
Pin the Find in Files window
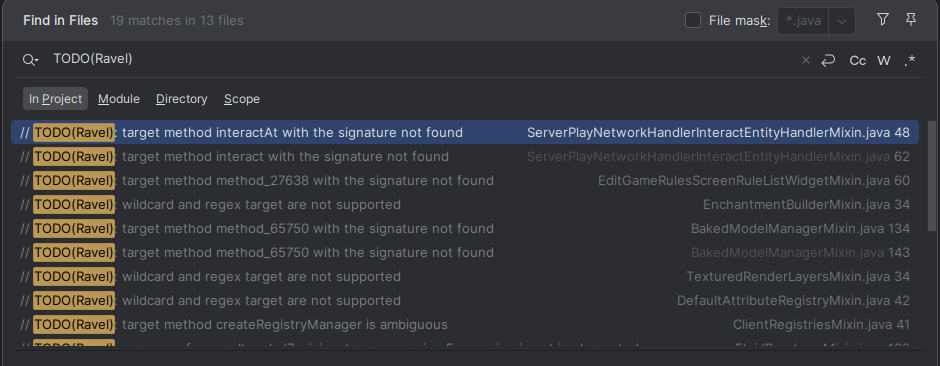pyautogui.click(x=911, y=20)
